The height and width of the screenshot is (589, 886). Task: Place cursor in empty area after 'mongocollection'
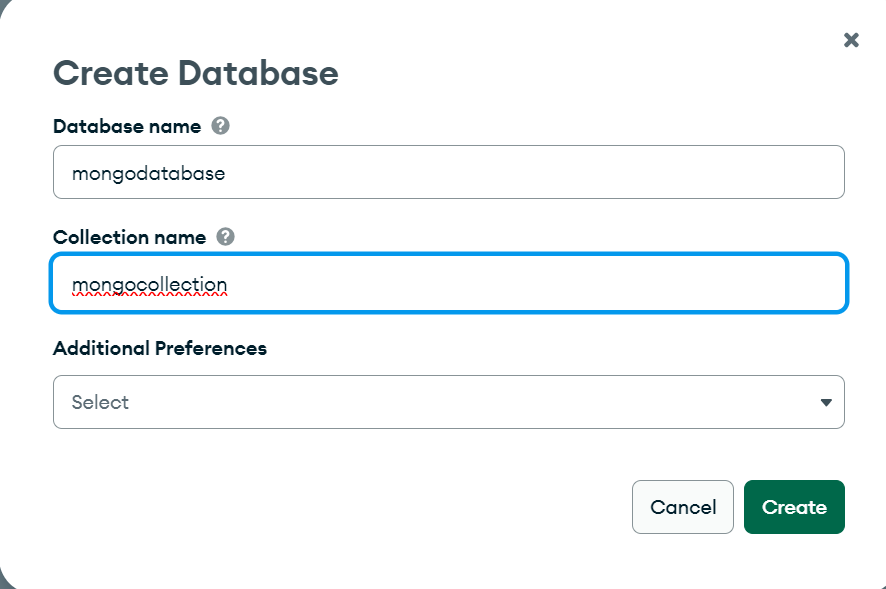[x=530, y=284]
